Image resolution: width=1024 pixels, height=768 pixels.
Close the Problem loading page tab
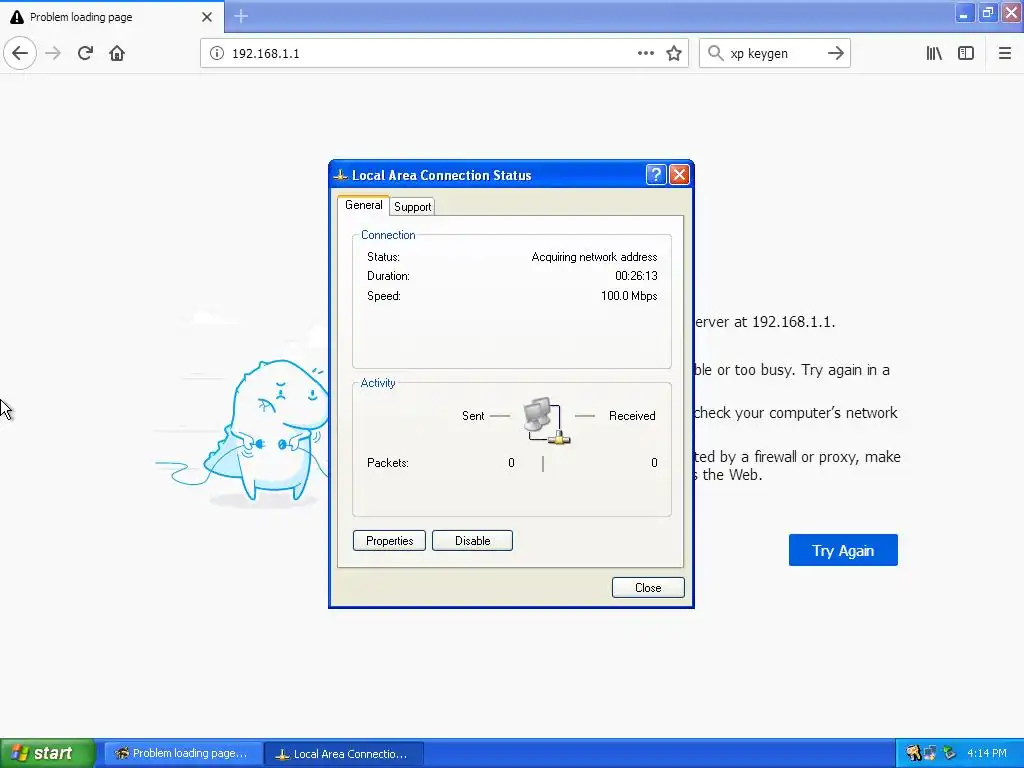(207, 17)
